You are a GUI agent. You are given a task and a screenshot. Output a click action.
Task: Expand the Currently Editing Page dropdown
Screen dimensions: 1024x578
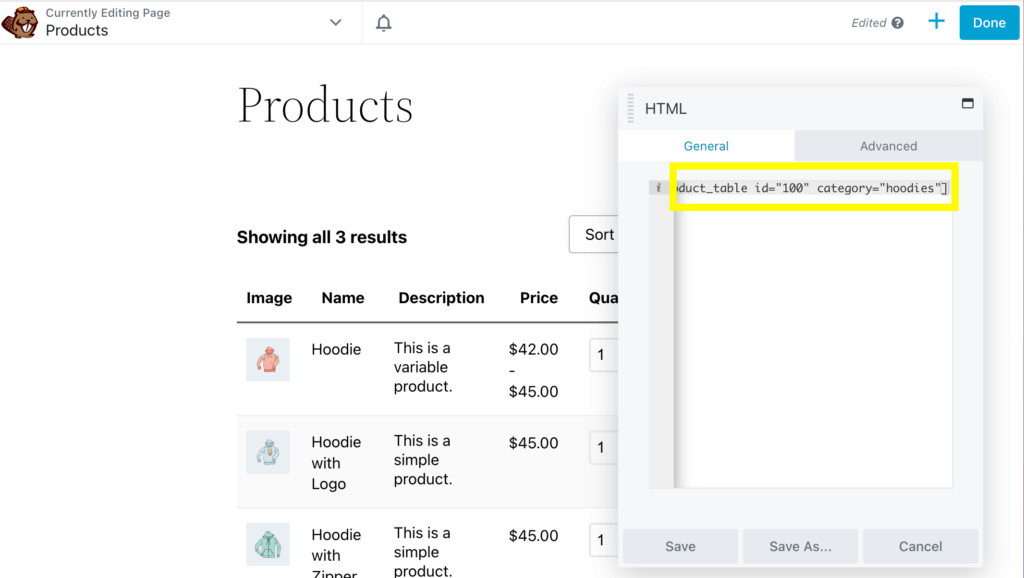click(335, 21)
